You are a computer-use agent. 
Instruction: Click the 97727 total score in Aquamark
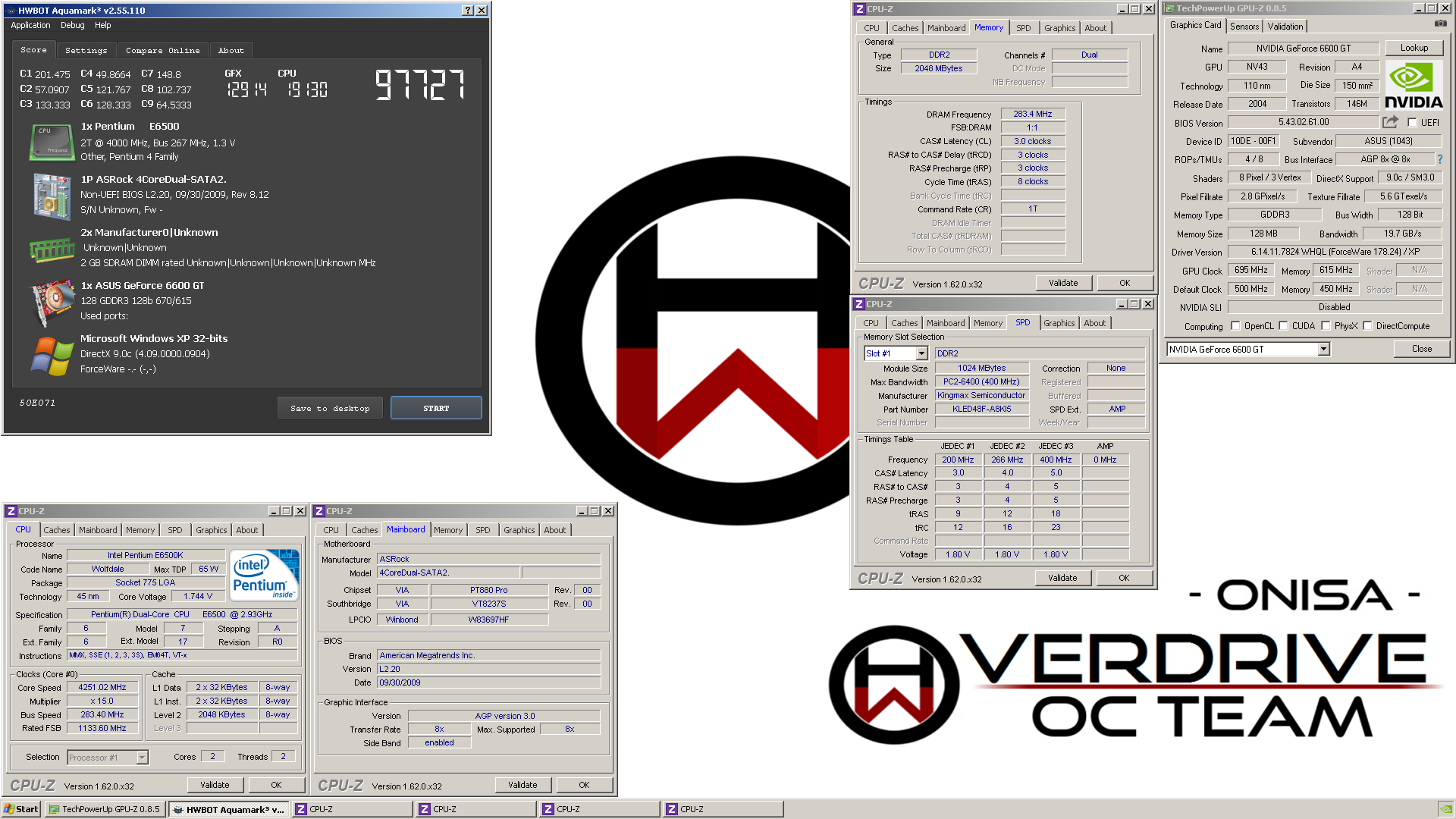[419, 84]
